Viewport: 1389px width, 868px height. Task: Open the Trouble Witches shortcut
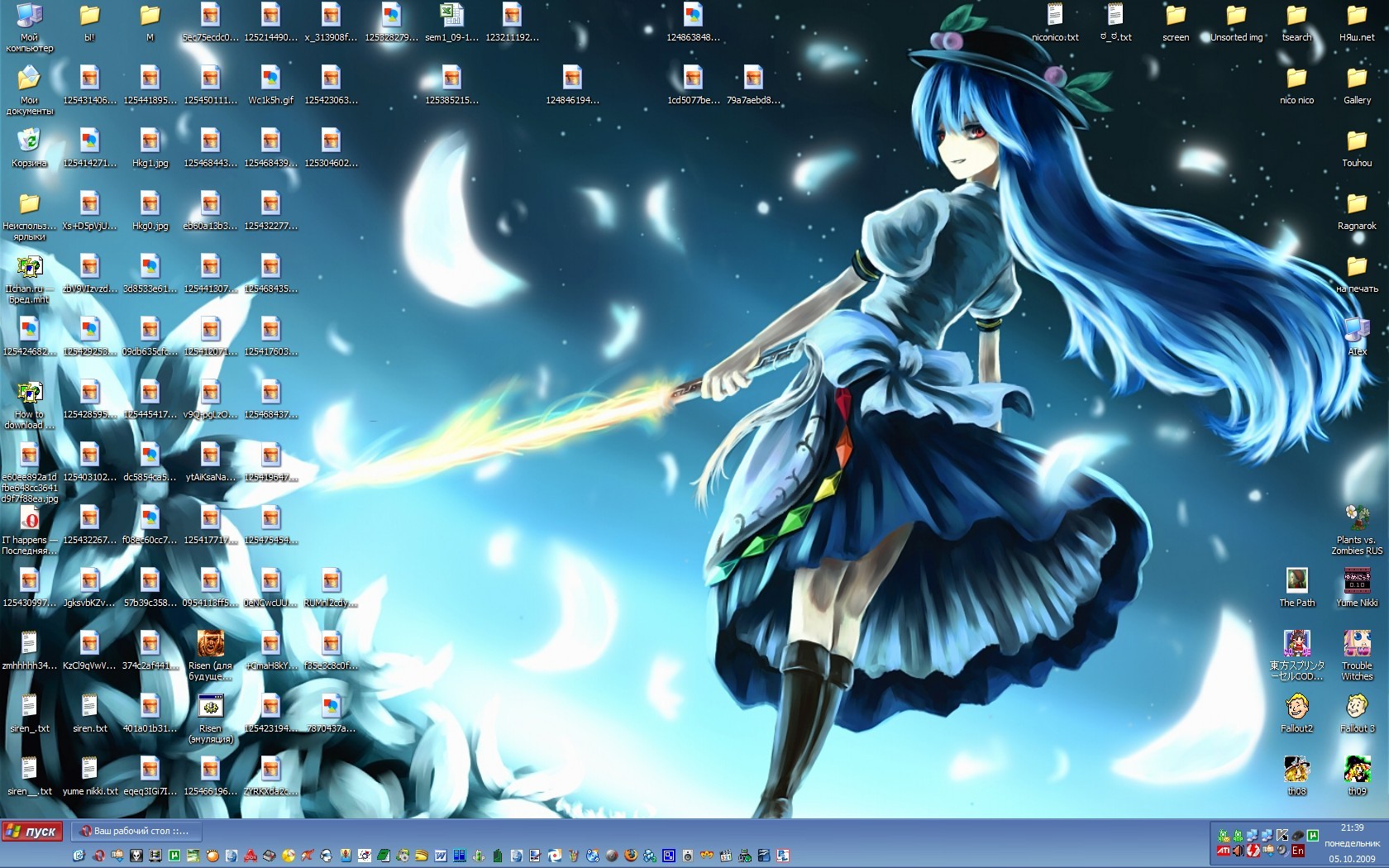click(1357, 655)
